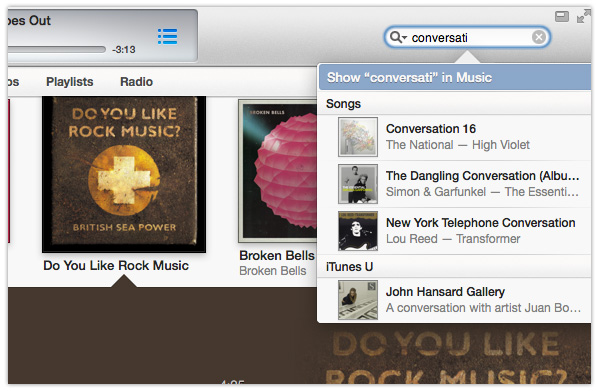
Task: Enter full screen mode with the arrows icon
Action: [x=583, y=16]
